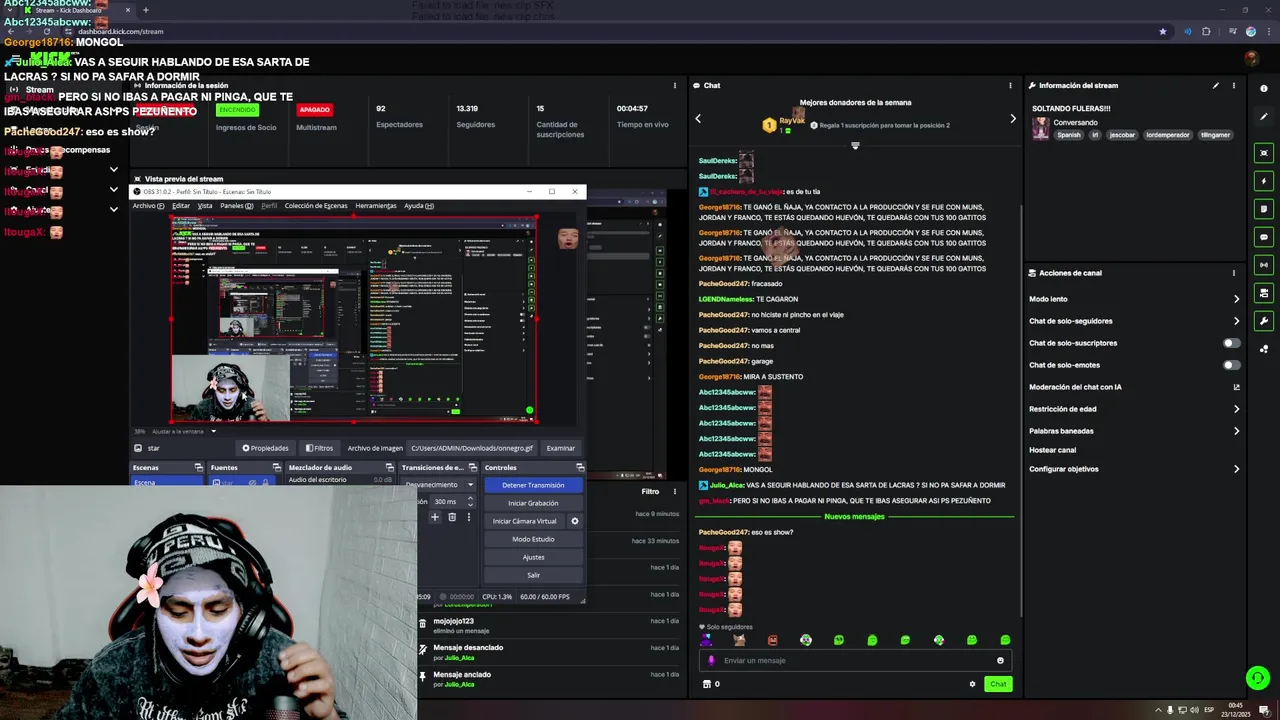
Task: Expand Modo lento options
Action: click(1236, 299)
